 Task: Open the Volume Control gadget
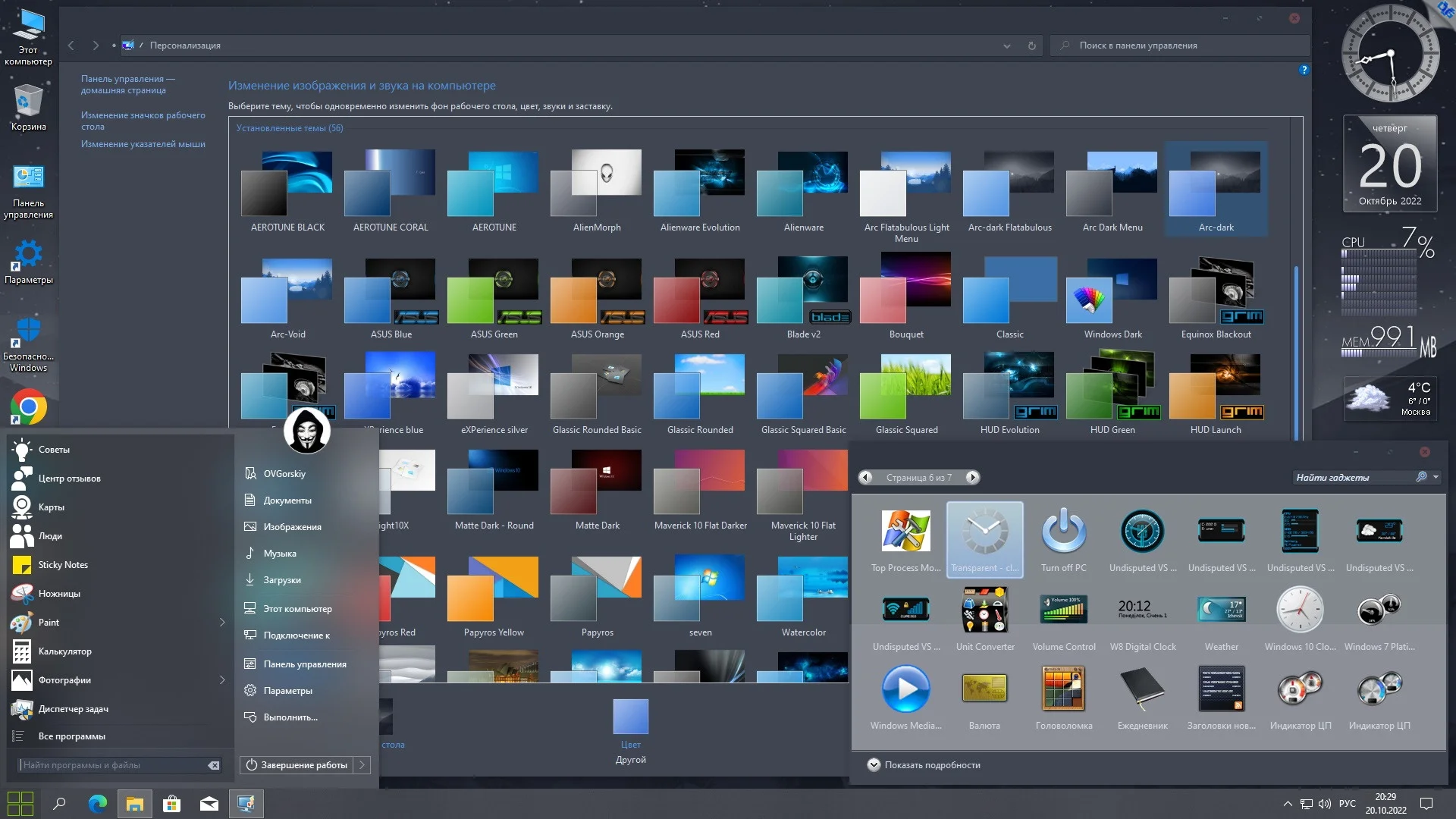tap(1063, 610)
